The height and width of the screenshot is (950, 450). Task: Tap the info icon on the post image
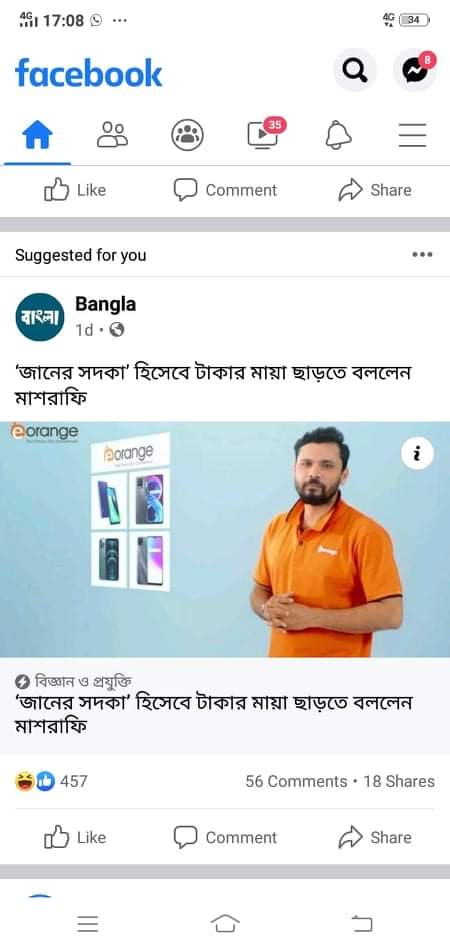(x=417, y=454)
